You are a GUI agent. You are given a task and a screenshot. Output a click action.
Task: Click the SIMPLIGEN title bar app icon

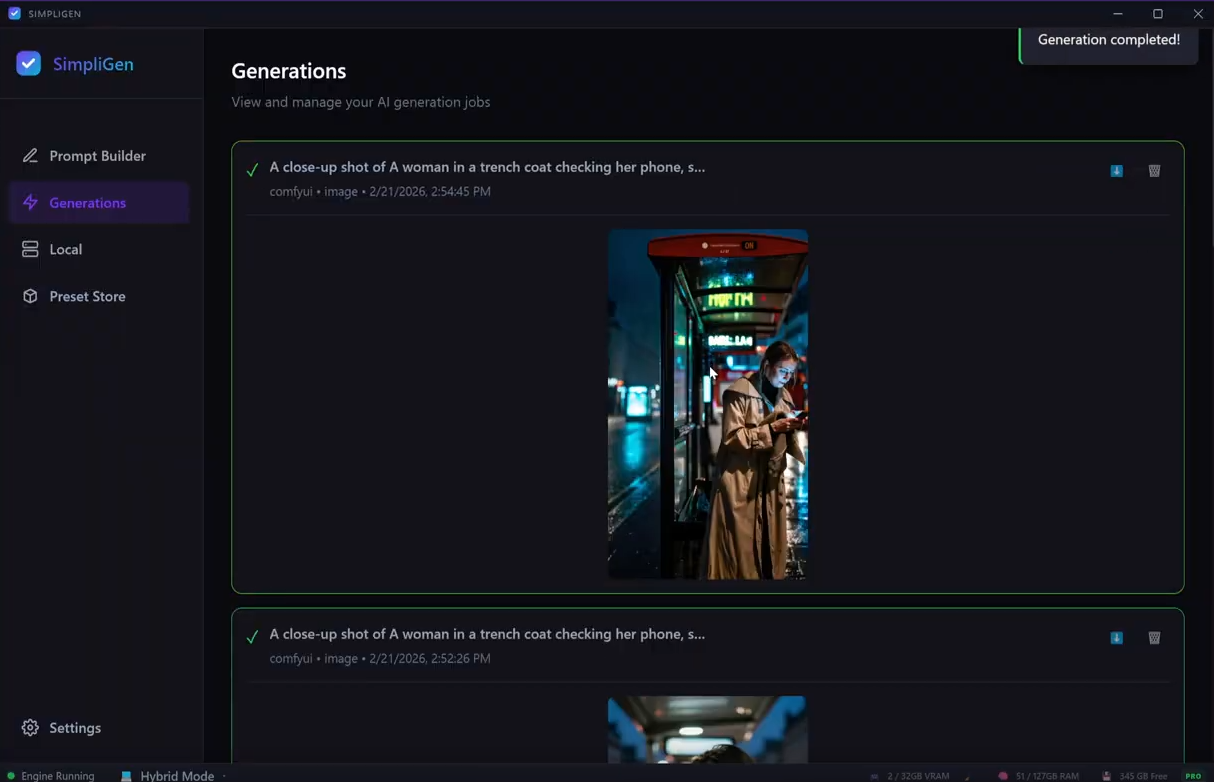(x=14, y=14)
